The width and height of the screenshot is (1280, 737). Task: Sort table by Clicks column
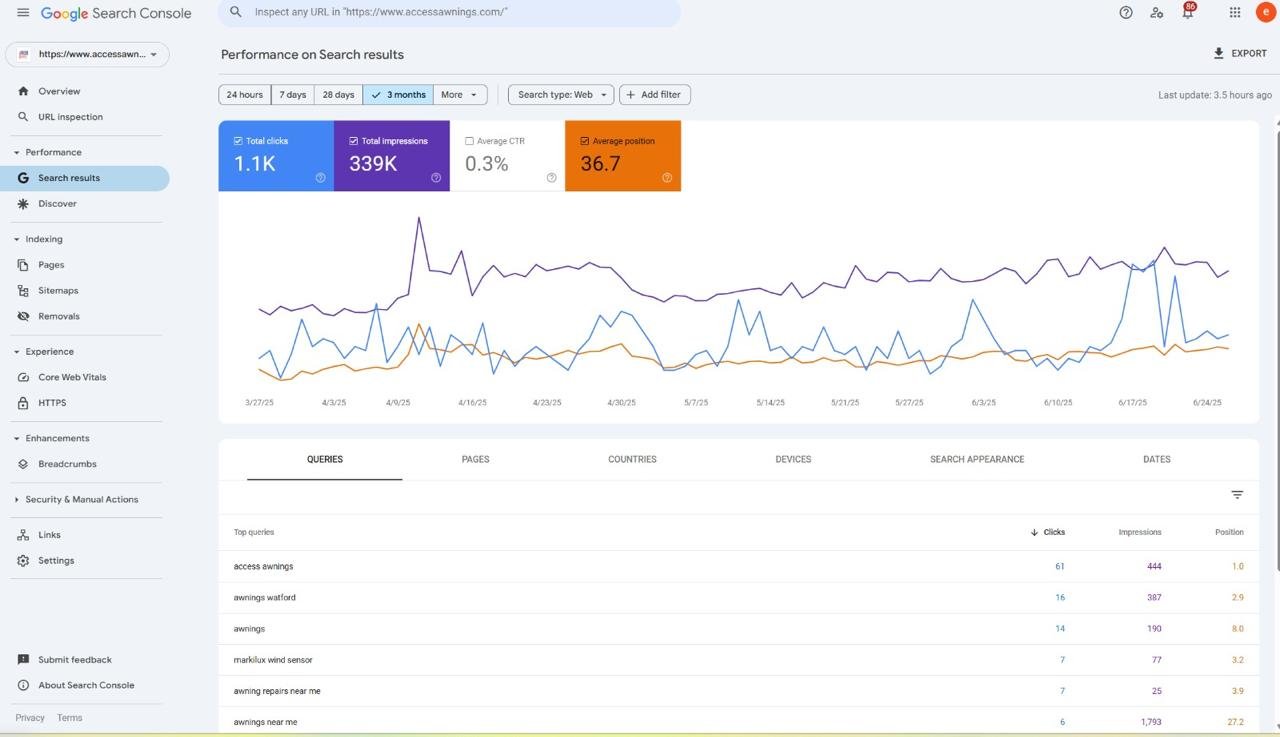coord(1048,532)
